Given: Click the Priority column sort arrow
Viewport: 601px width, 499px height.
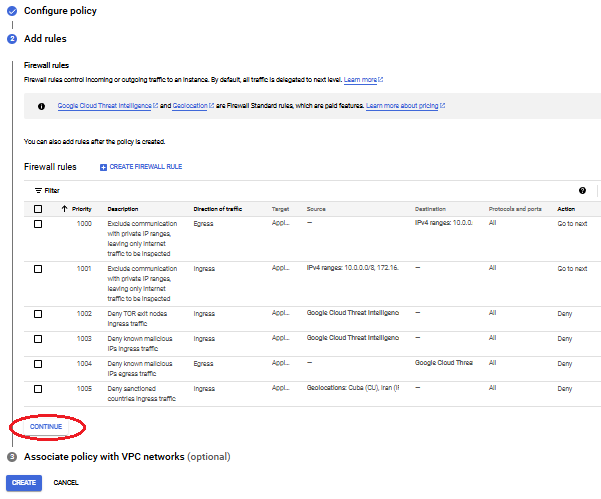Looking at the screenshot, I should coord(65,209).
